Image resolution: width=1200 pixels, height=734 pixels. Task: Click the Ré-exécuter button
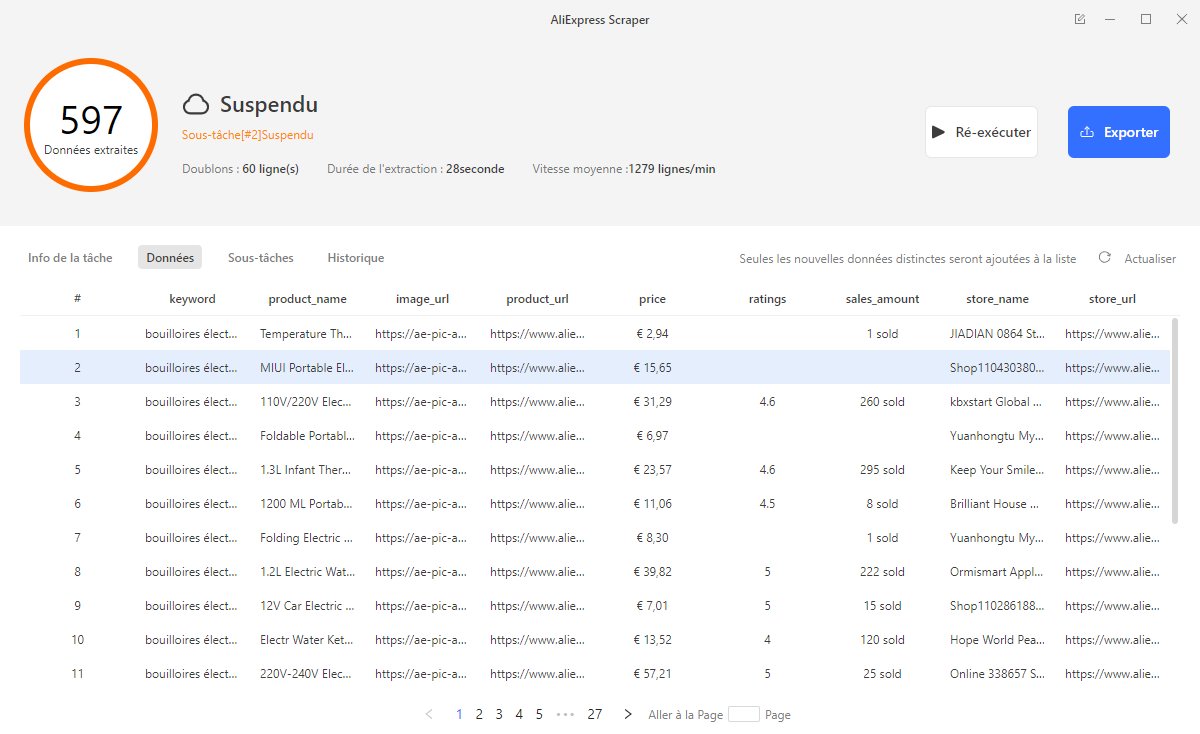click(x=981, y=132)
